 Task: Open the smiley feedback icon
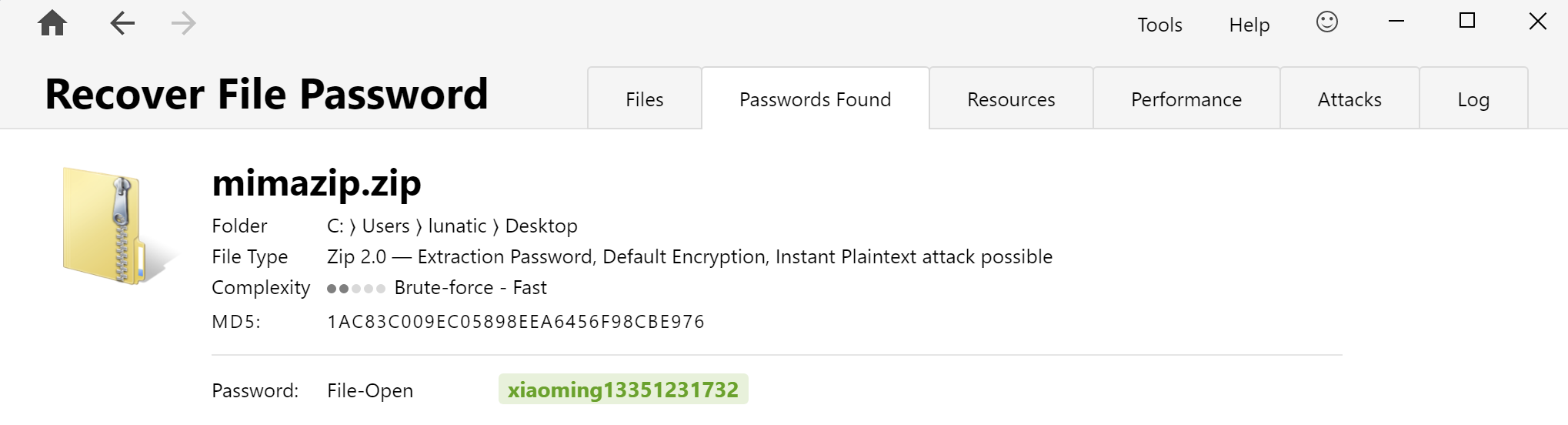[1327, 22]
